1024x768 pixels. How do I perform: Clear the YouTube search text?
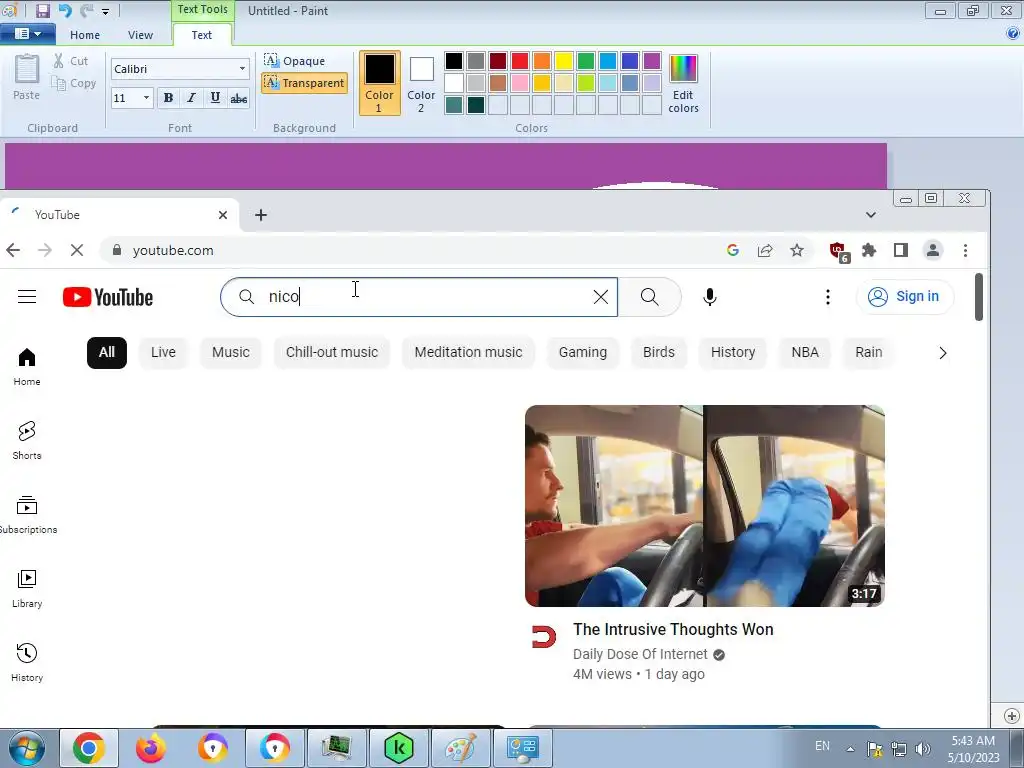(x=600, y=297)
